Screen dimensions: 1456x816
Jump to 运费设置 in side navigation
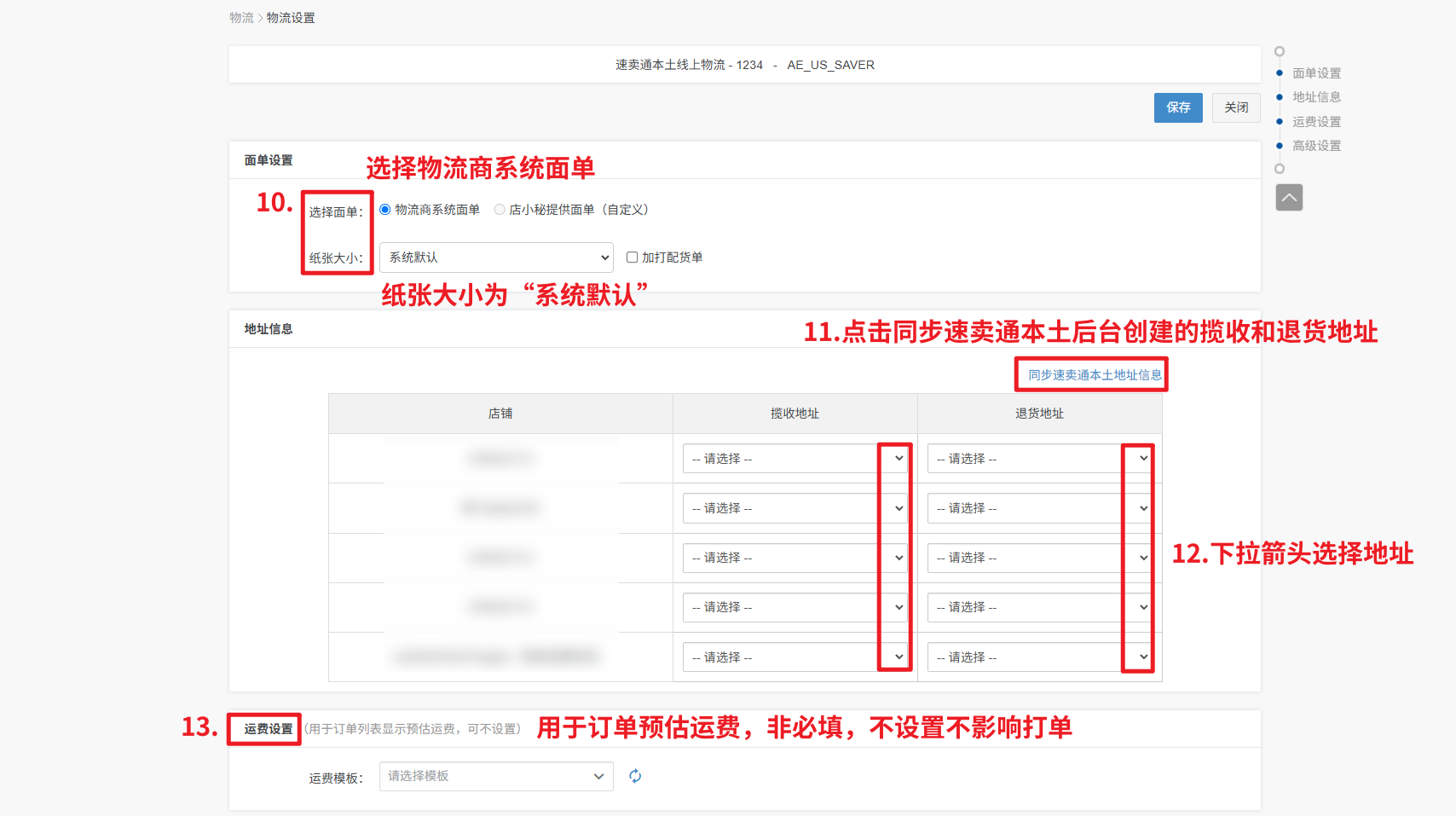coord(1316,122)
